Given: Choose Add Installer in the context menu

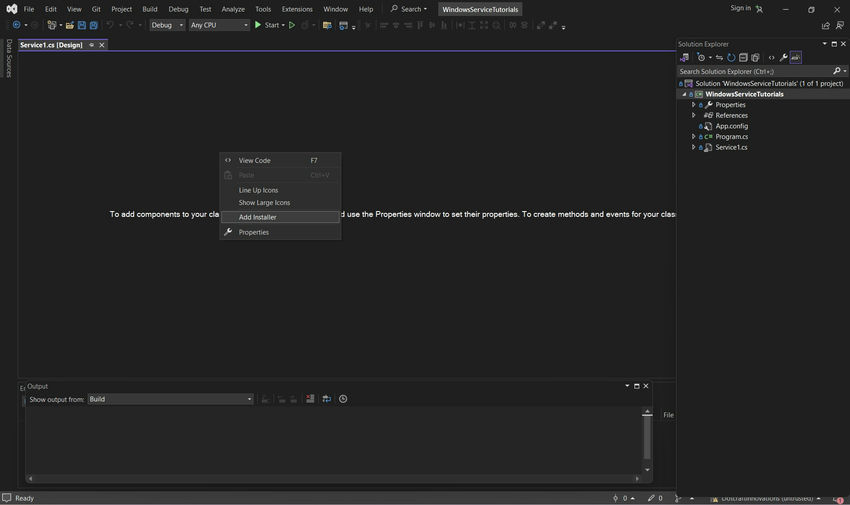Looking at the screenshot, I should [280, 217].
